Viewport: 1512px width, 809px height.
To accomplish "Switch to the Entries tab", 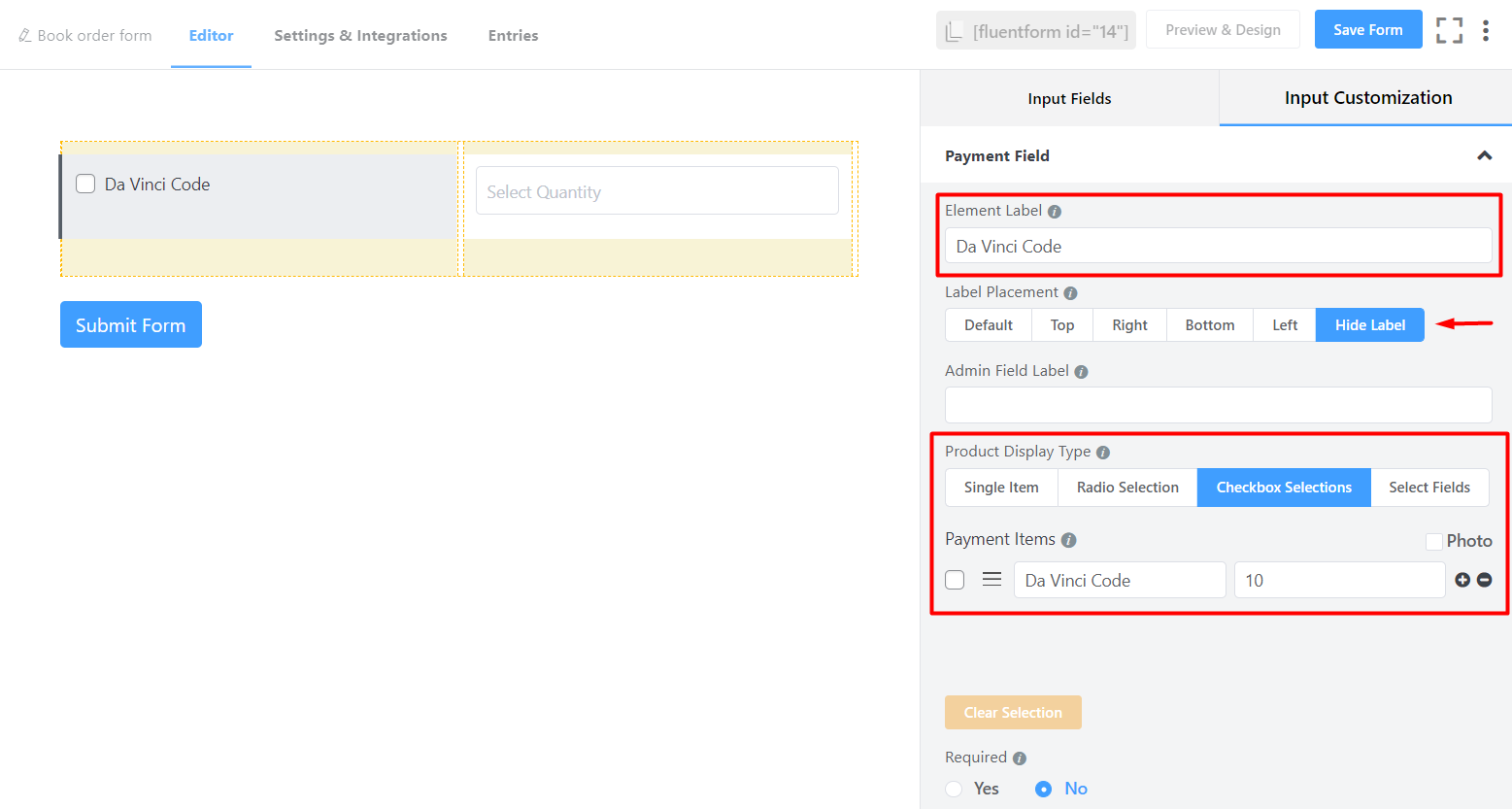I will click(x=513, y=35).
